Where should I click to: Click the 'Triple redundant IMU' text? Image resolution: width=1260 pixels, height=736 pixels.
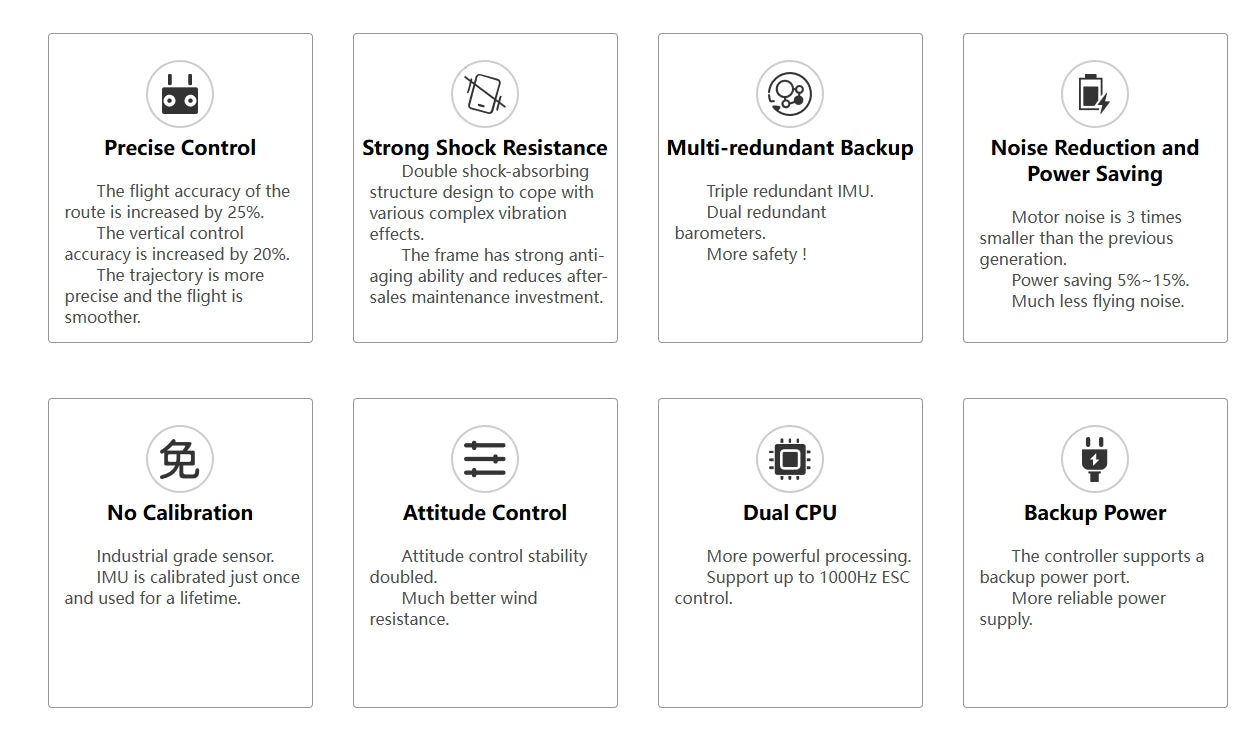(790, 191)
